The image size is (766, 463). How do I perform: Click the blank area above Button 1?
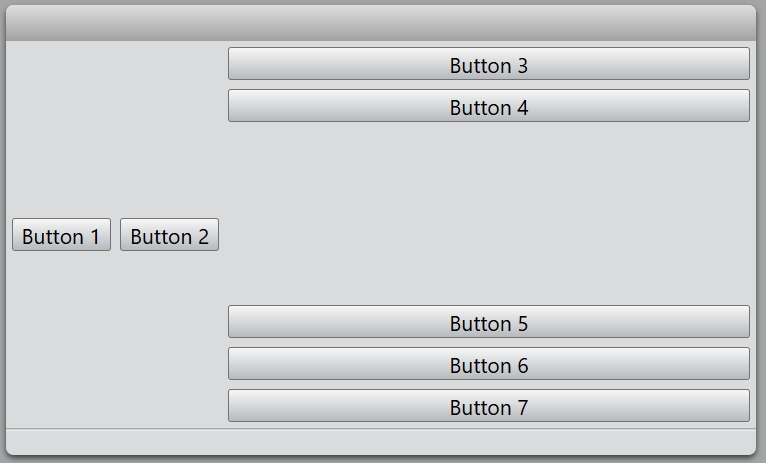[61, 130]
